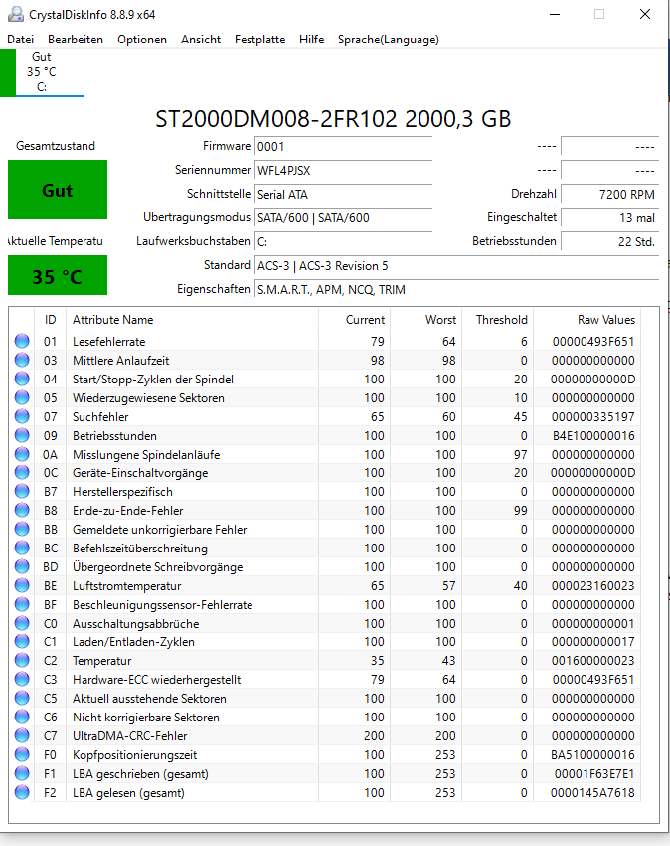
Task: Click the Übertragungsmodus field SATA/600
Action: coord(343,217)
